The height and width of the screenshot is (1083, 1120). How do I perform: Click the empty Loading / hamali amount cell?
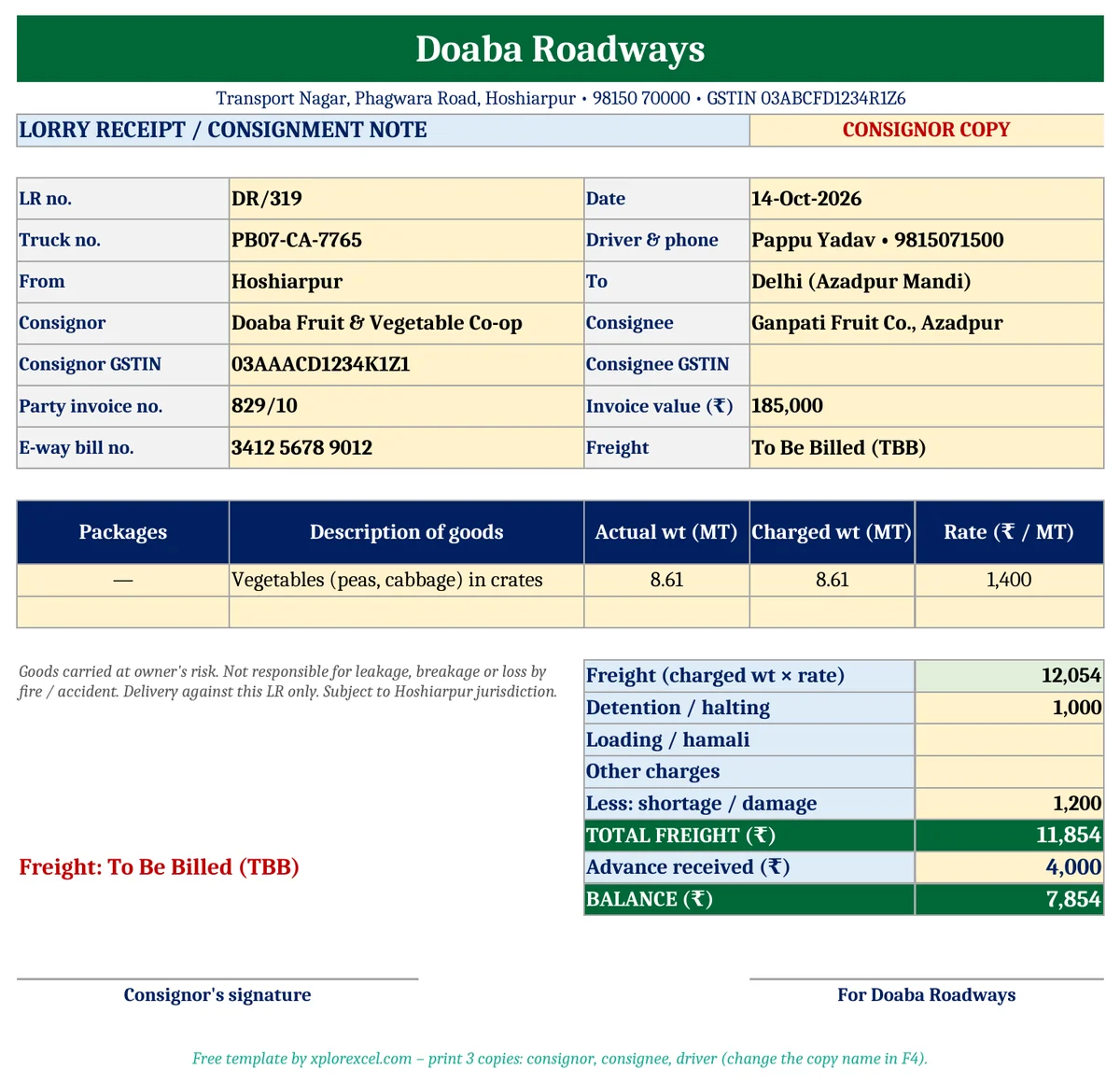(1009, 739)
